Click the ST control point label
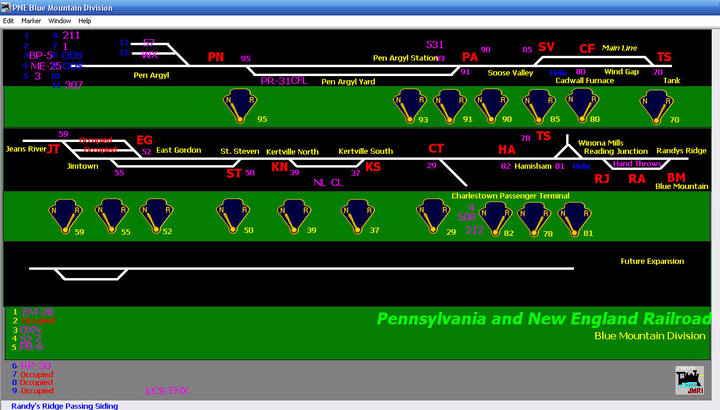Screen dimensions: 720x410 234,174
